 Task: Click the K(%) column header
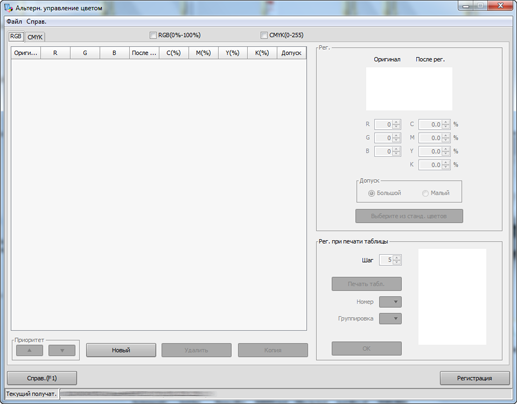[262, 53]
